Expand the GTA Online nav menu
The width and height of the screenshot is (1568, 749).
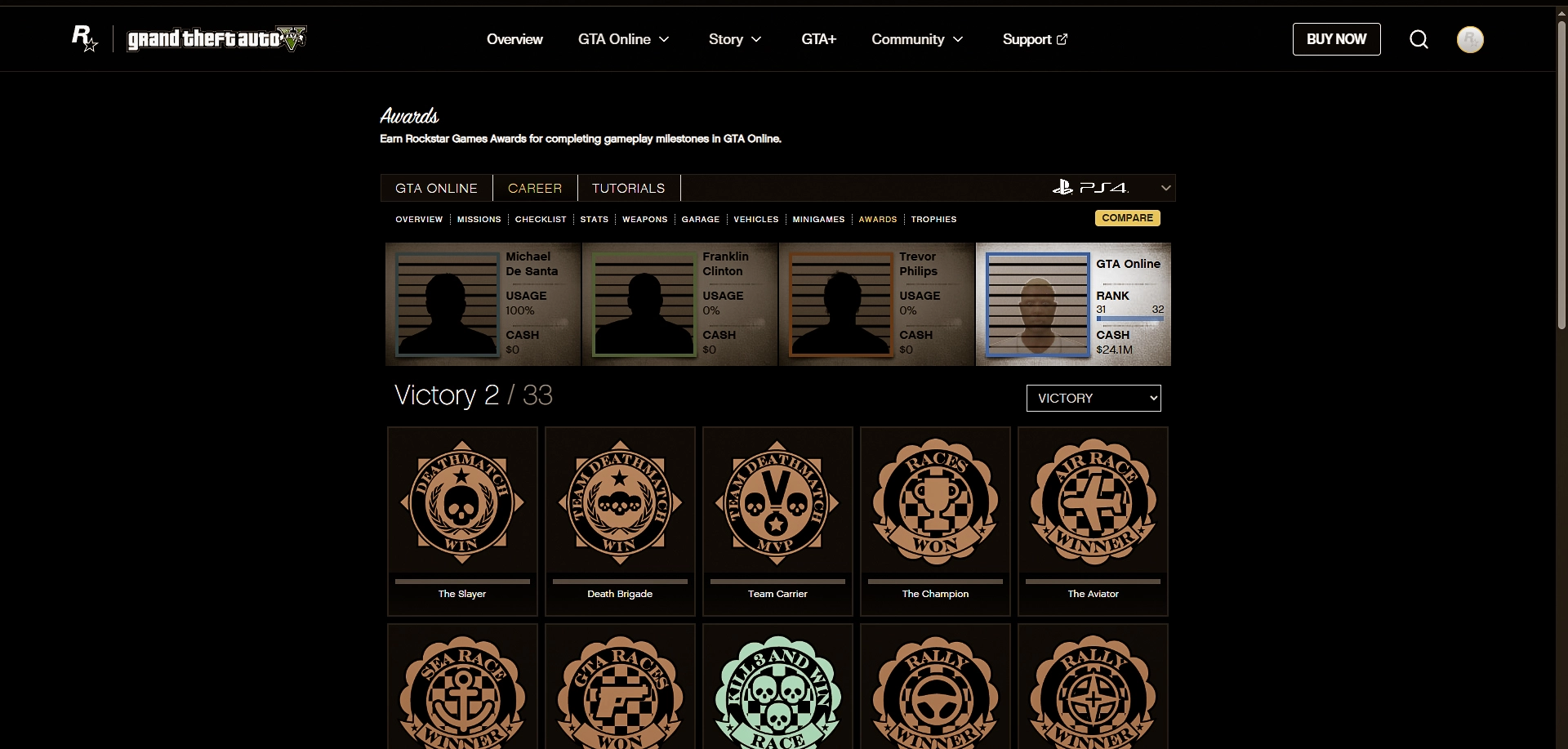[x=623, y=39]
